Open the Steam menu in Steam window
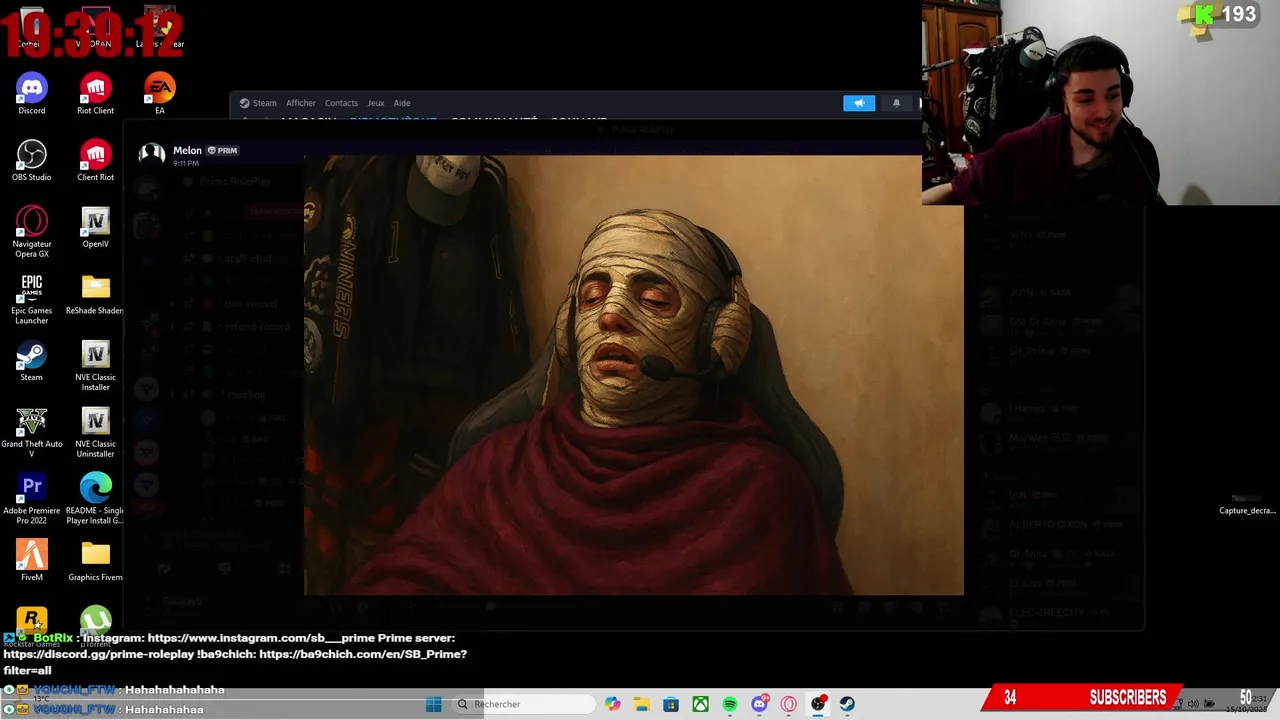 click(258, 103)
